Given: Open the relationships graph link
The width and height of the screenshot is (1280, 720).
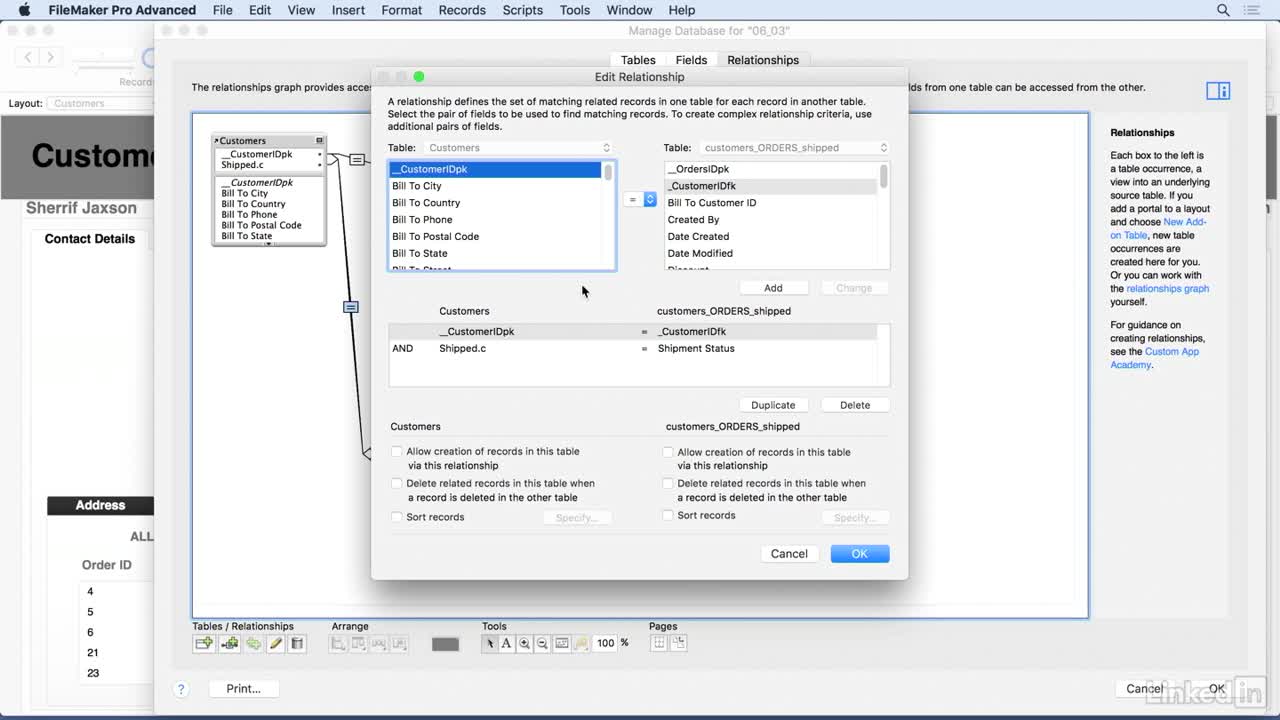Looking at the screenshot, I should [1168, 288].
